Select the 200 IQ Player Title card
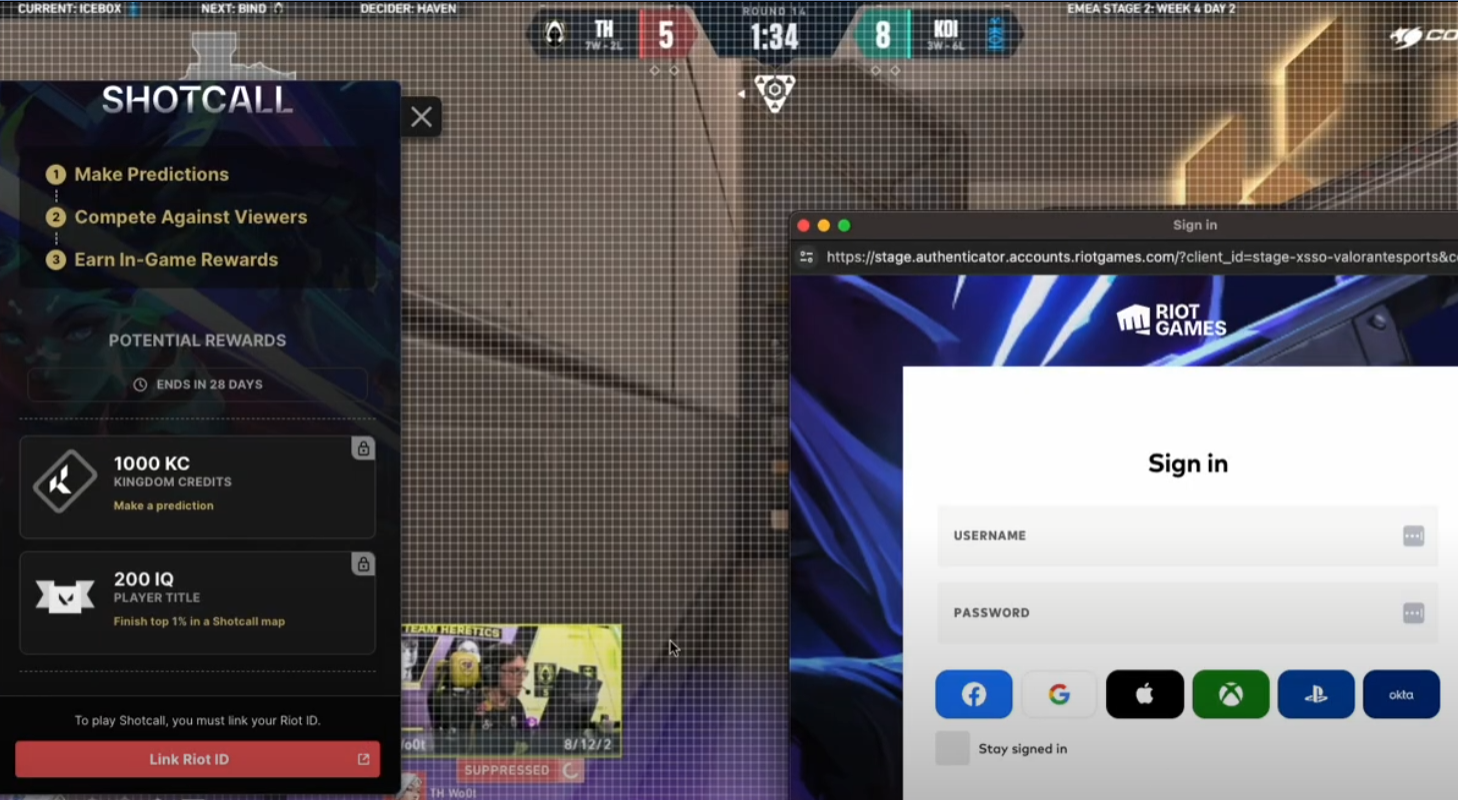 pos(197,603)
